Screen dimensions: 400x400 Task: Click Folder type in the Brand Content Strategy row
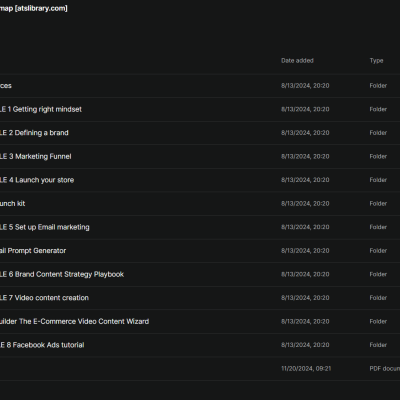(x=378, y=274)
